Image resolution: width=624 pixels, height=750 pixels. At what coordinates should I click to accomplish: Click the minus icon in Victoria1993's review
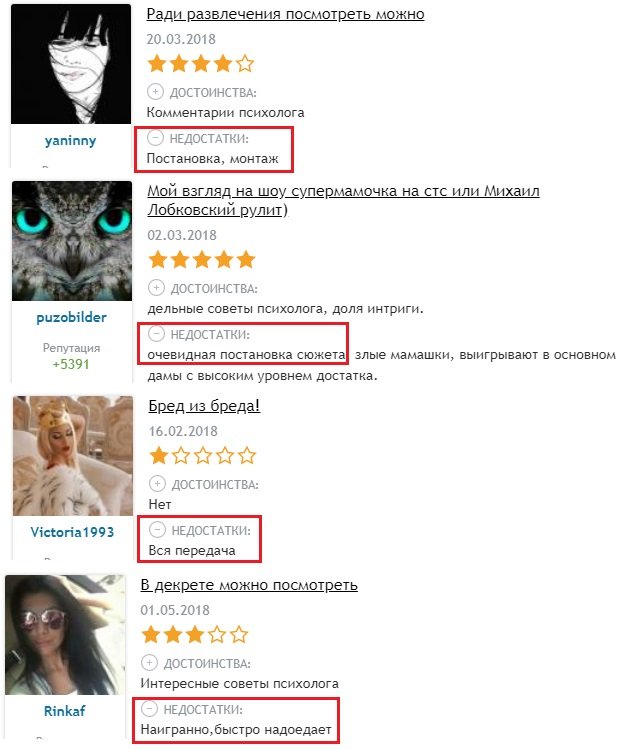(157, 529)
